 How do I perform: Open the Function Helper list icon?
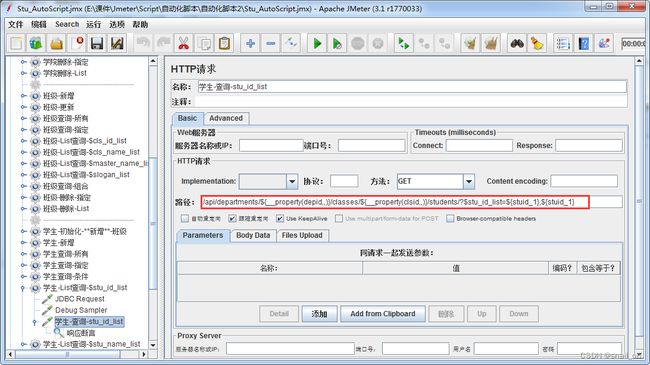563,43
